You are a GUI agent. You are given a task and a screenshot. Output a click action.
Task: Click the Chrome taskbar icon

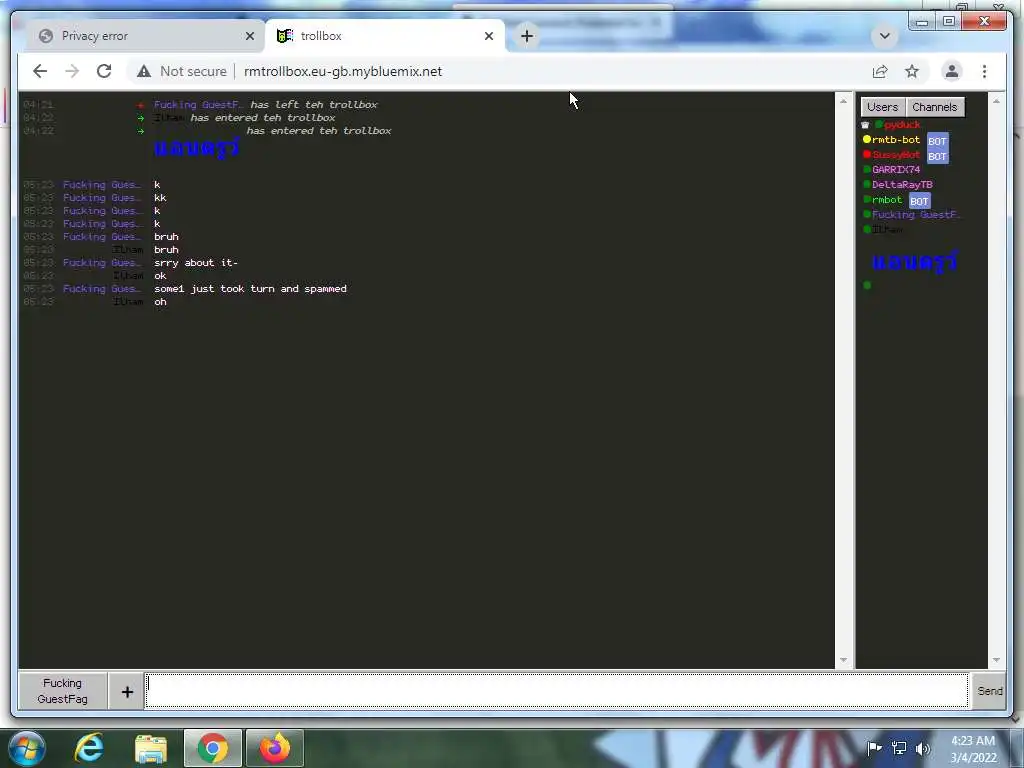click(x=213, y=748)
